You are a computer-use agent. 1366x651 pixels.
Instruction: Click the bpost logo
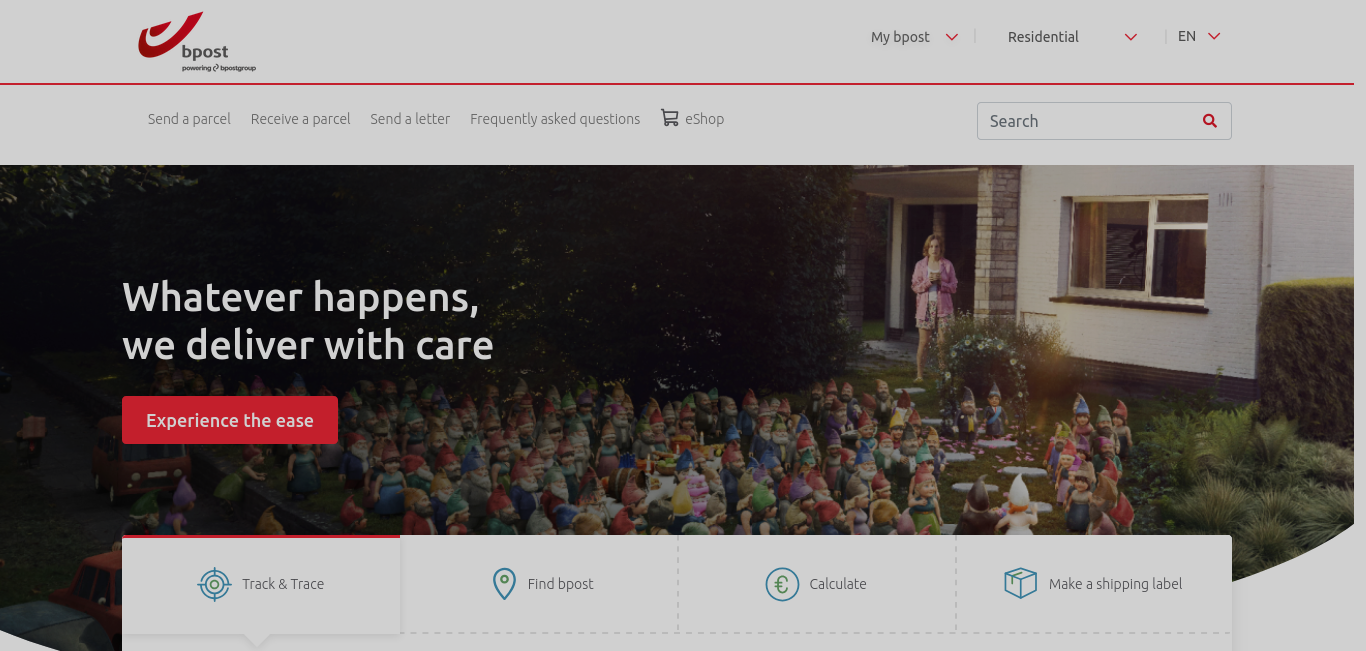tap(197, 42)
